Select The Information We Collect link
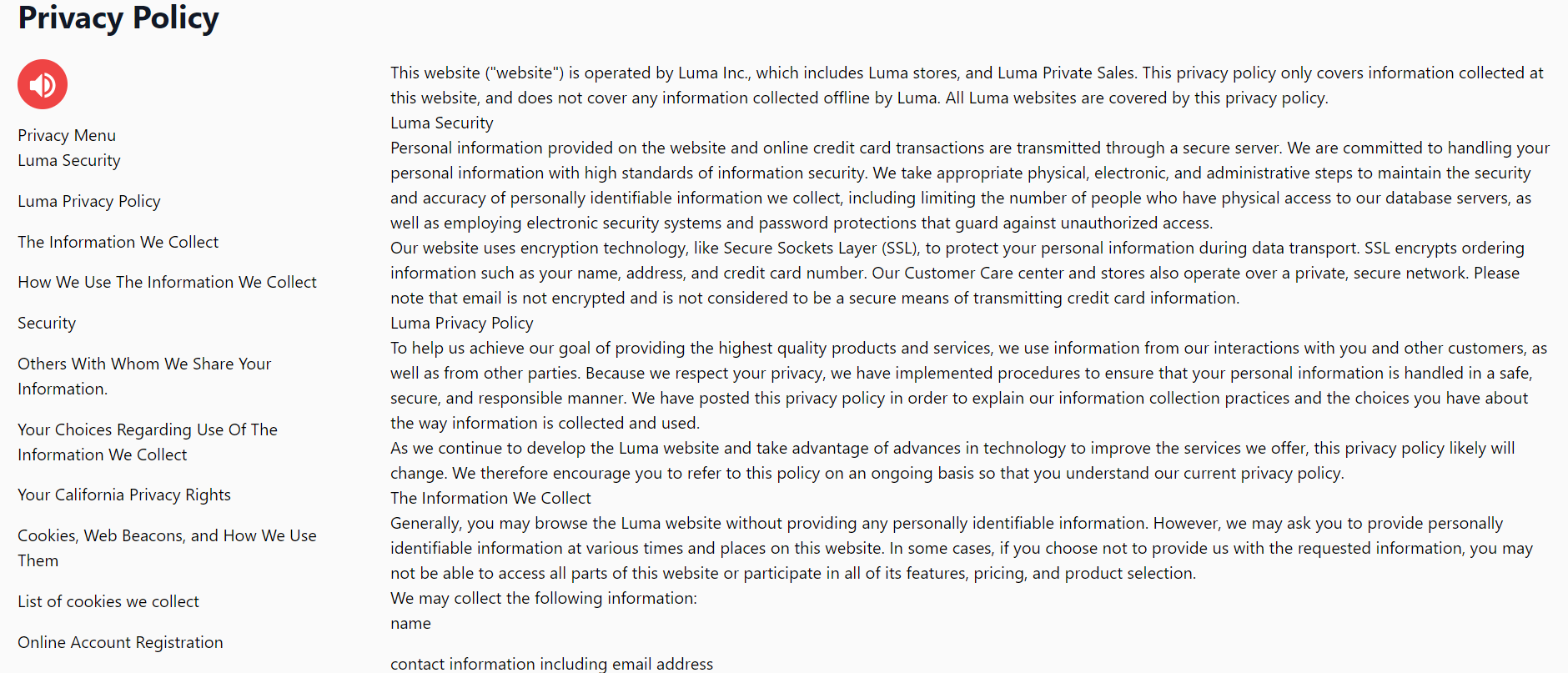1568x673 pixels. [x=118, y=242]
